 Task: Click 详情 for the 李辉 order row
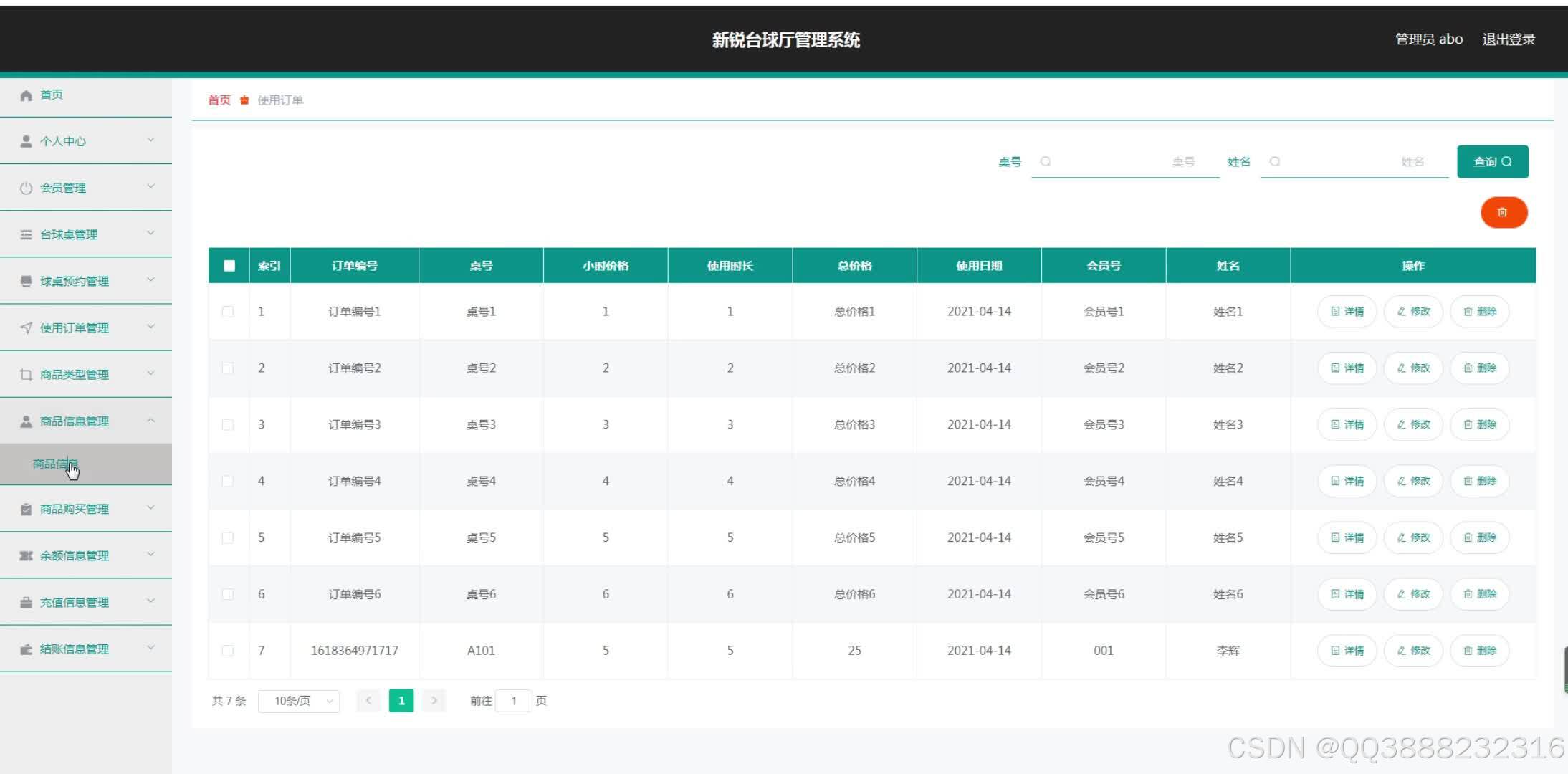(1346, 650)
